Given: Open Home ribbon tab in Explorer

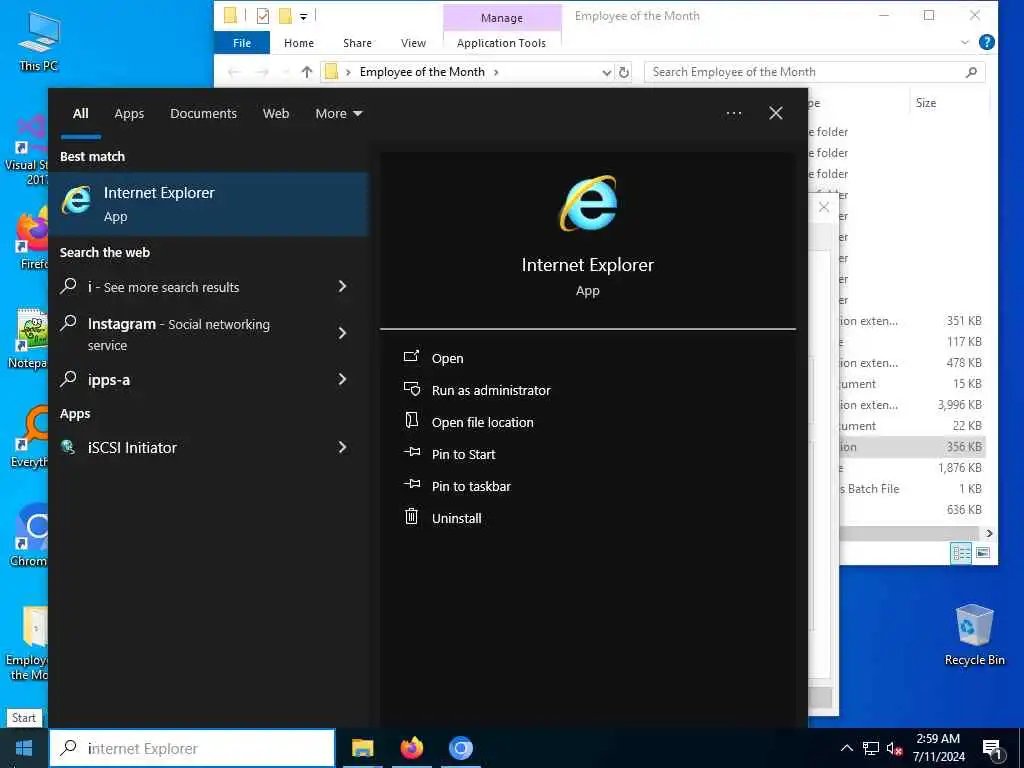Looking at the screenshot, I should pyautogui.click(x=298, y=42).
